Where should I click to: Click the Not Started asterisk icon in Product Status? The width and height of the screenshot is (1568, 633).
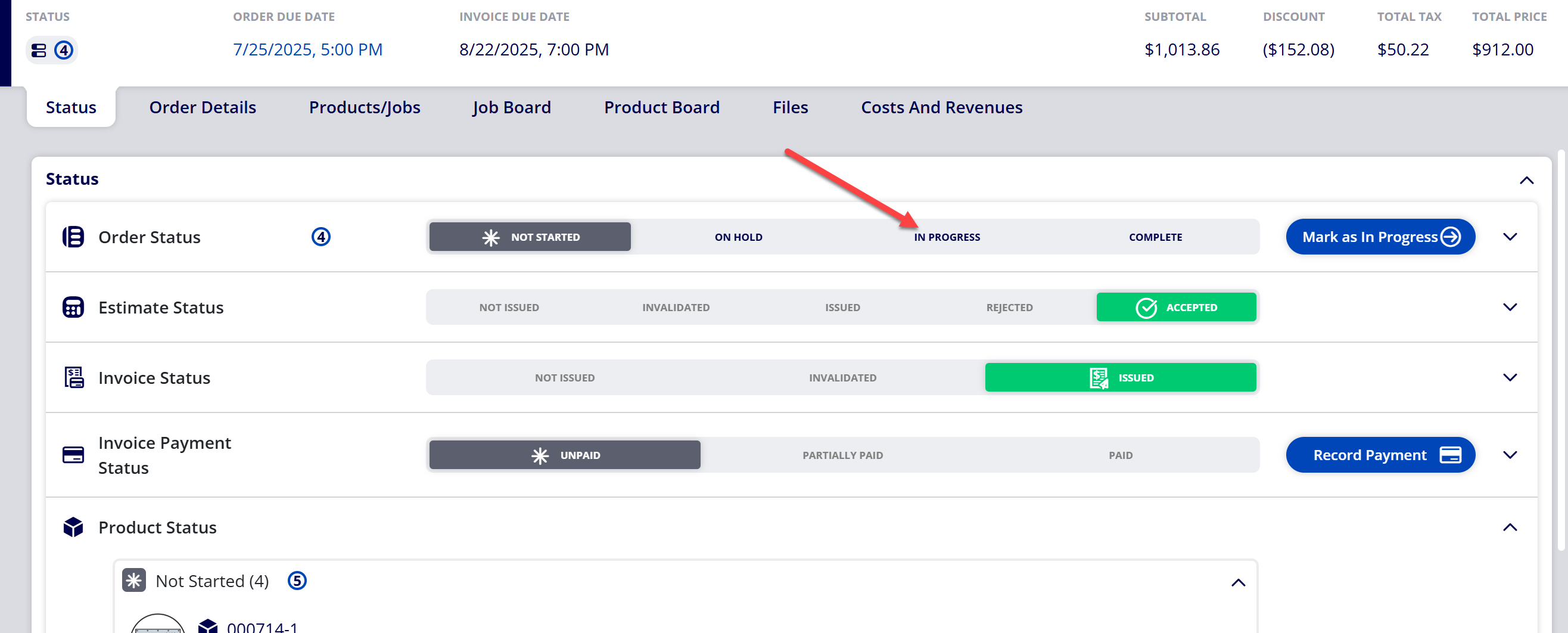134,581
